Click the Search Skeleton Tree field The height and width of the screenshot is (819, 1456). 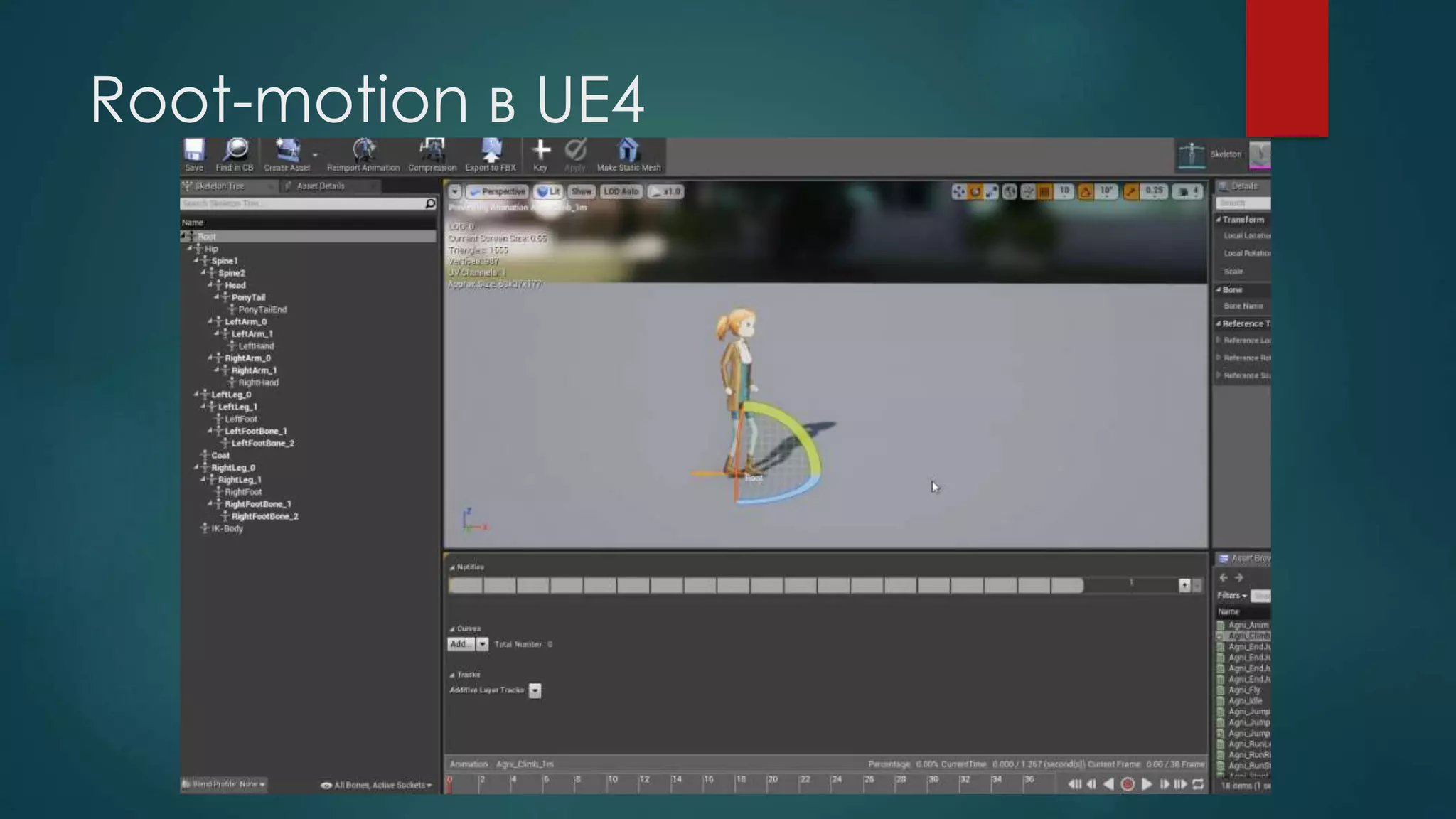tap(302, 204)
